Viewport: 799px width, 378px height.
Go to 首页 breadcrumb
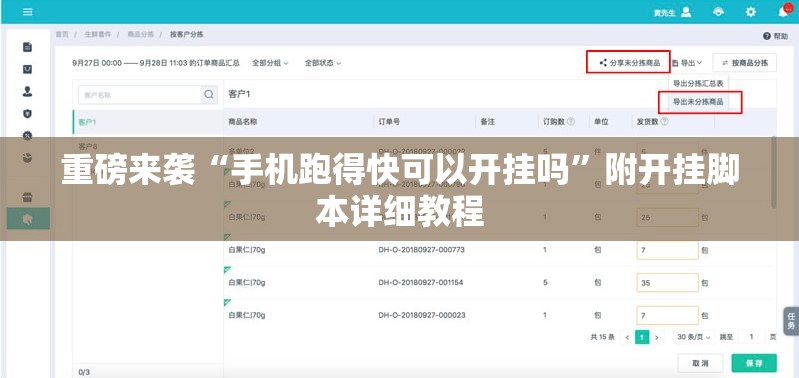(62, 35)
